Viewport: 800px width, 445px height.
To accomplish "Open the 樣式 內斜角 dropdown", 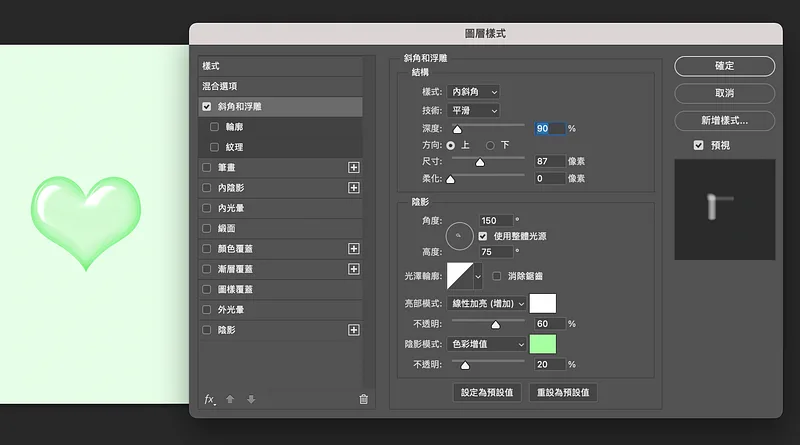I will 473,92.
